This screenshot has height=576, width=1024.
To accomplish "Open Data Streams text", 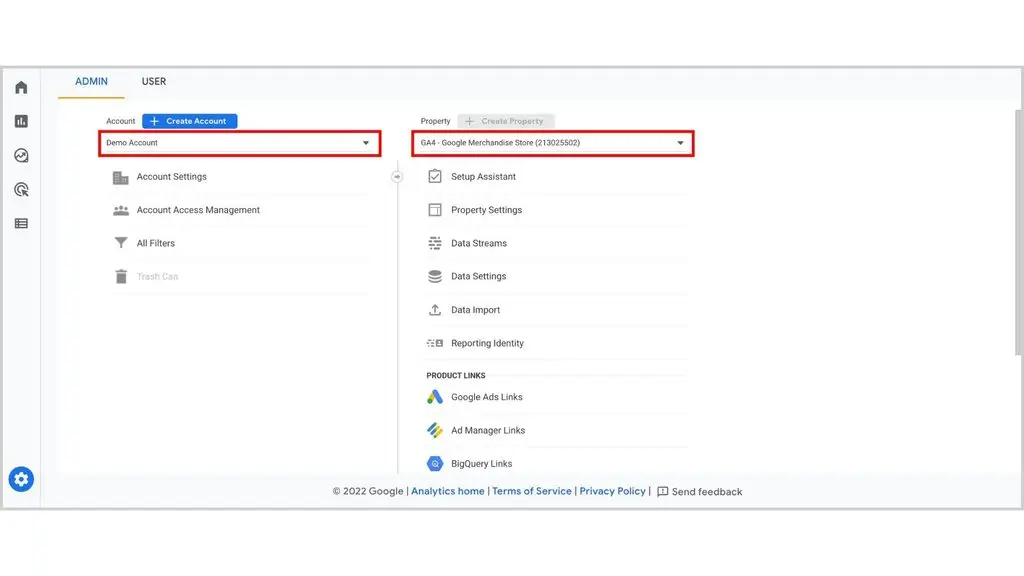I will click(479, 243).
